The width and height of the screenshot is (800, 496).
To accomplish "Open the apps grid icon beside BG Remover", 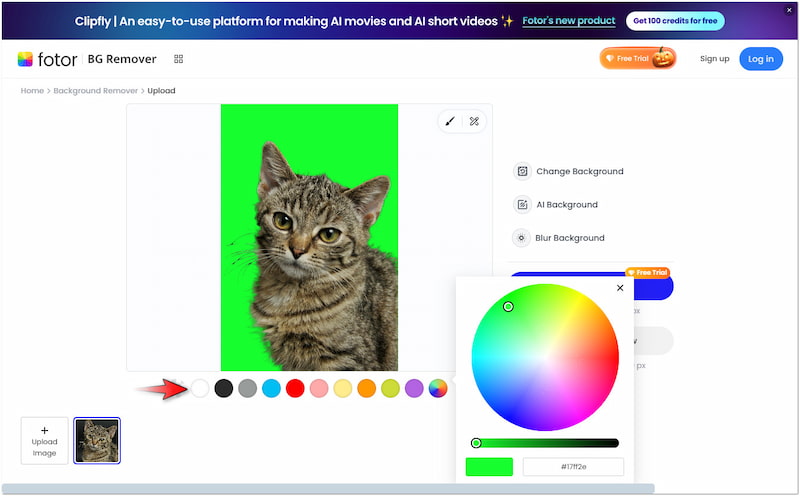I will click(x=178, y=59).
